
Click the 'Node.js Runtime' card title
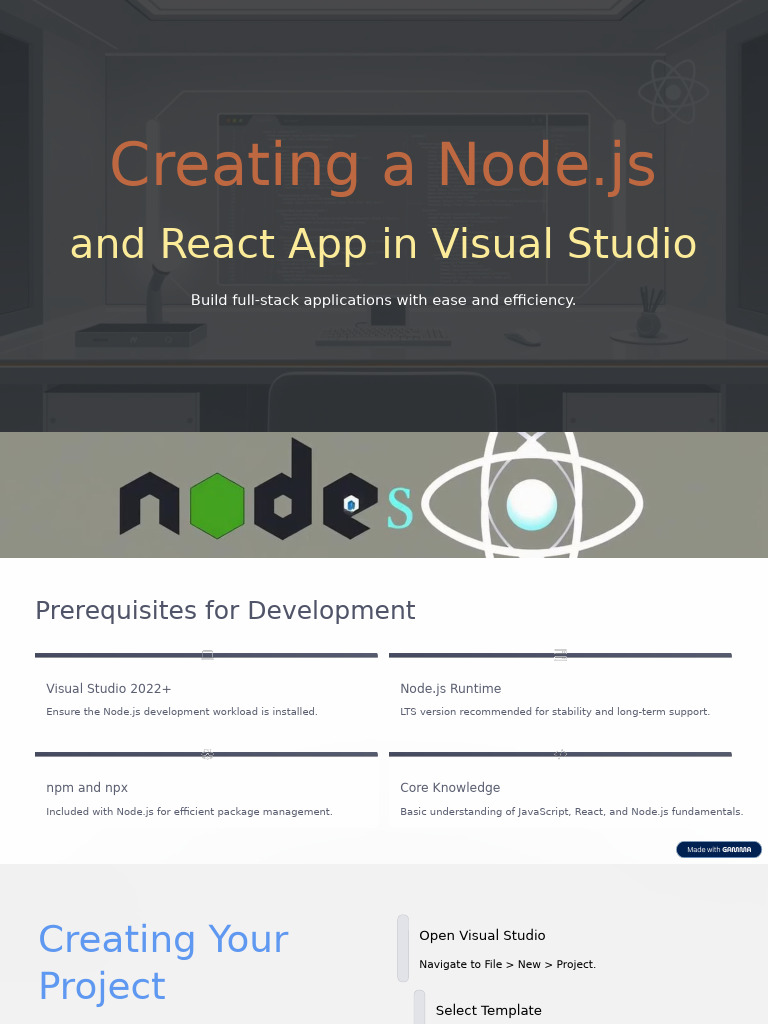pos(451,688)
